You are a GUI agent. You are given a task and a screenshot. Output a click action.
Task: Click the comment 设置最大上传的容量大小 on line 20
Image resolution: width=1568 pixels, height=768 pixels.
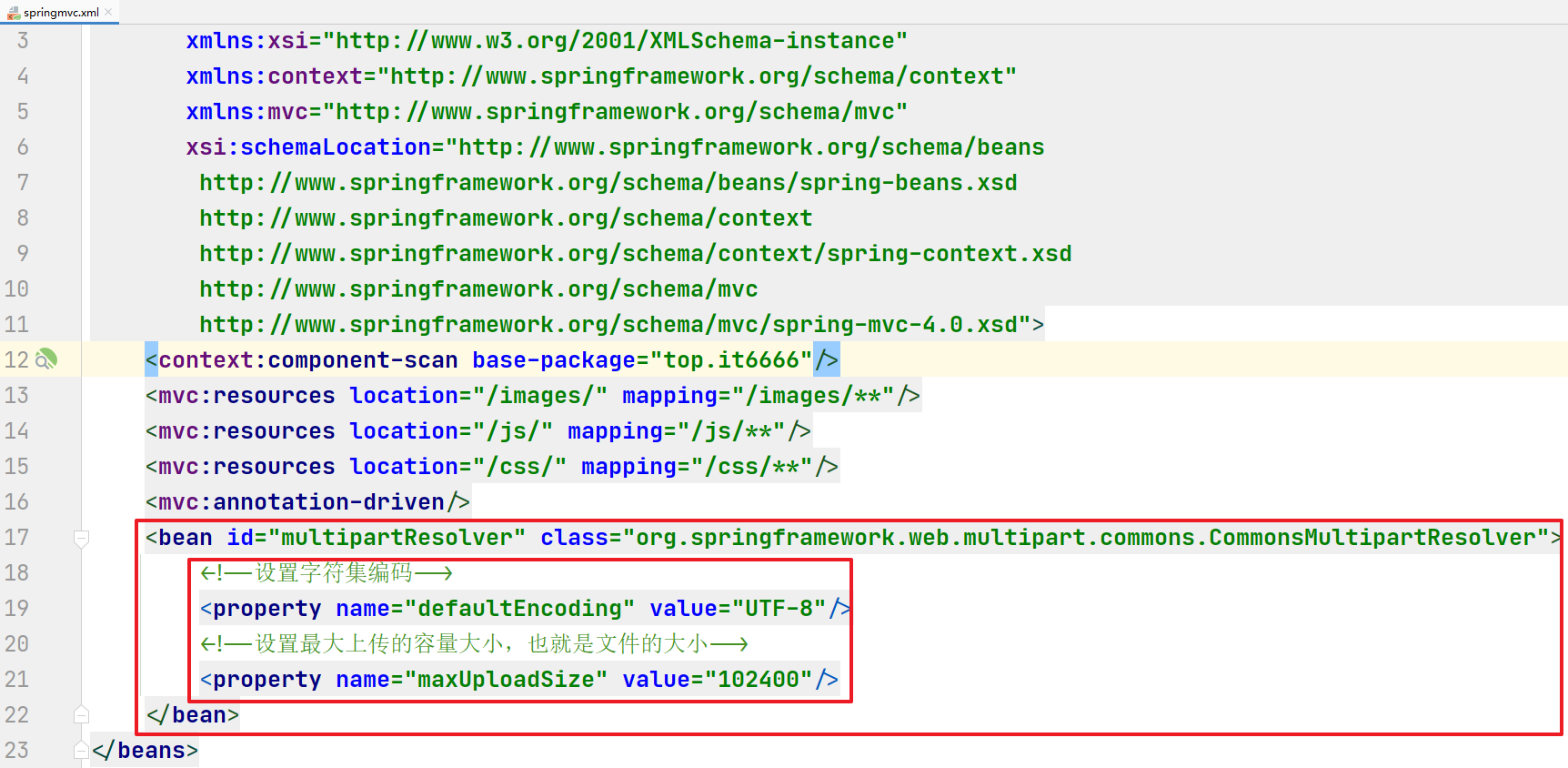378,644
